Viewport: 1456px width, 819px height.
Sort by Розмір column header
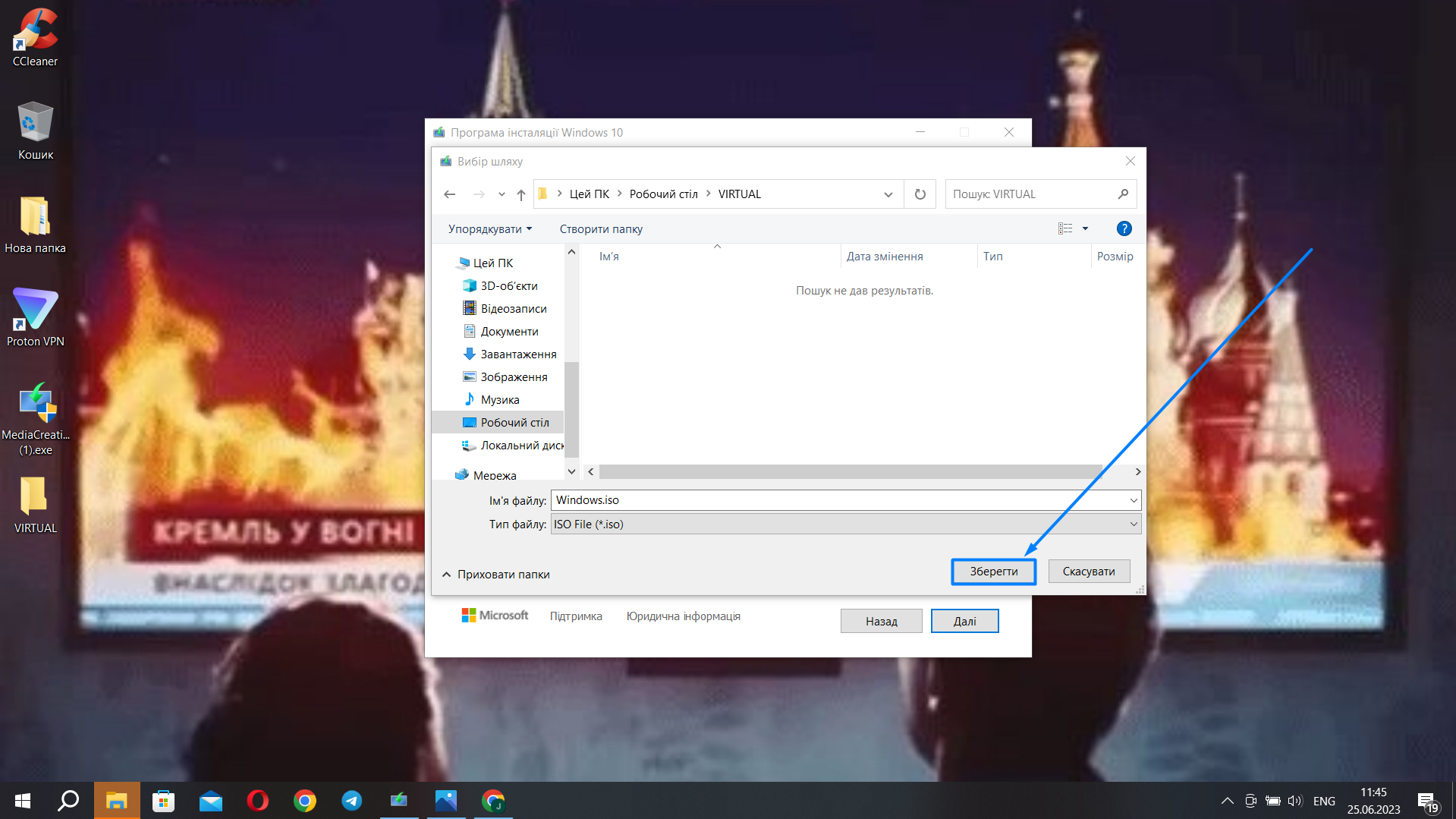tap(1115, 257)
